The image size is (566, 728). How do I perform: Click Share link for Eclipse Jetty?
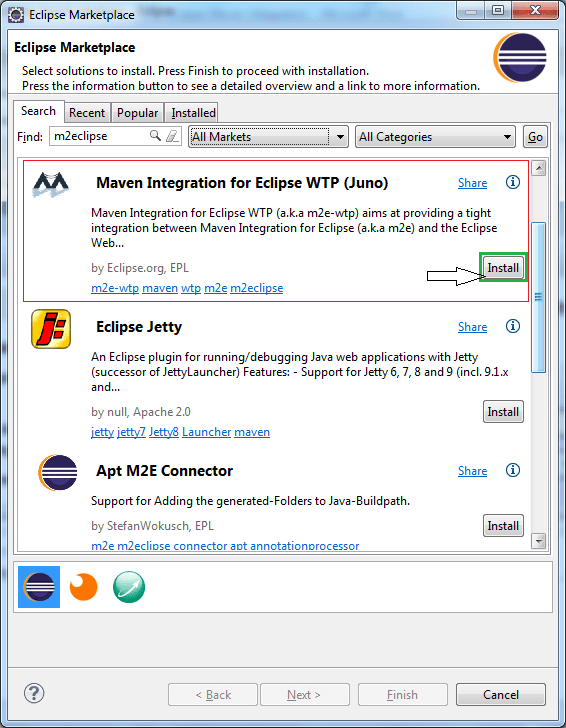pos(472,327)
